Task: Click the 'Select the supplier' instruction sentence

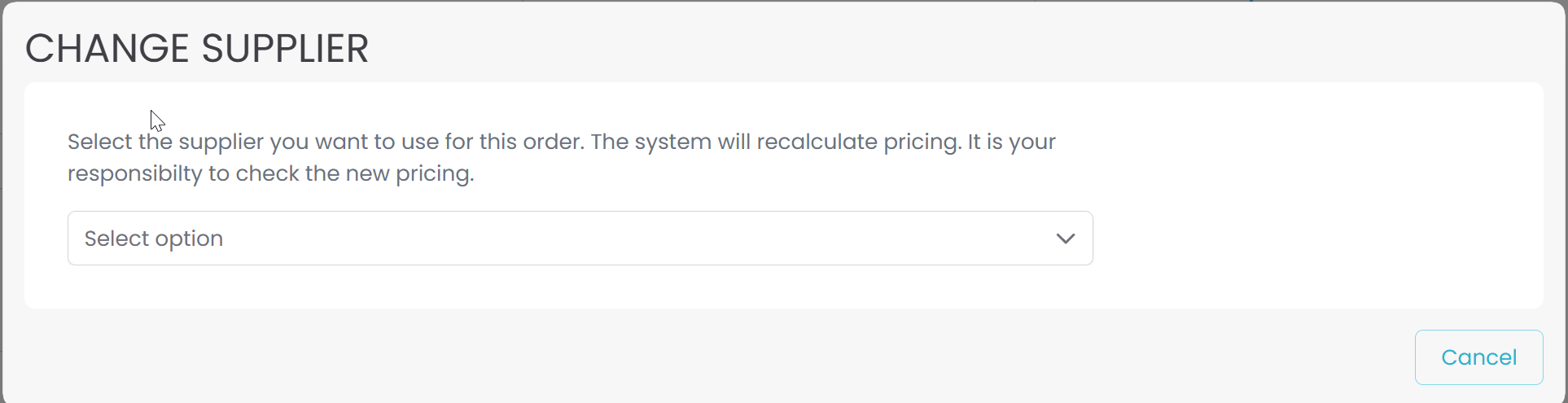Action: click(x=326, y=142)
